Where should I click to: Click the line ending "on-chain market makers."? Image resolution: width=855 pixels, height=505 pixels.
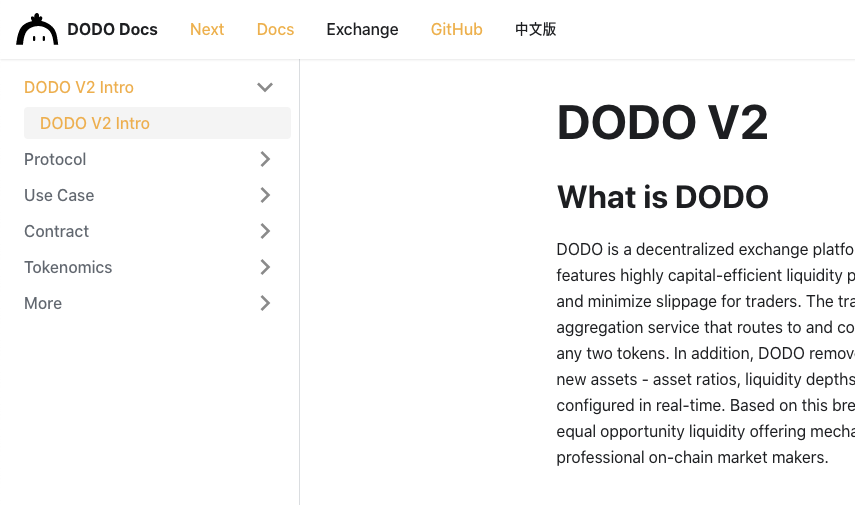(692, 457)
